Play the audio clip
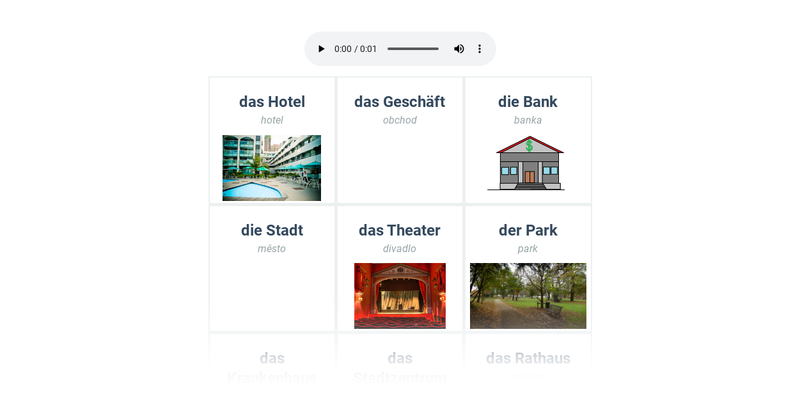 click(321, 49)
